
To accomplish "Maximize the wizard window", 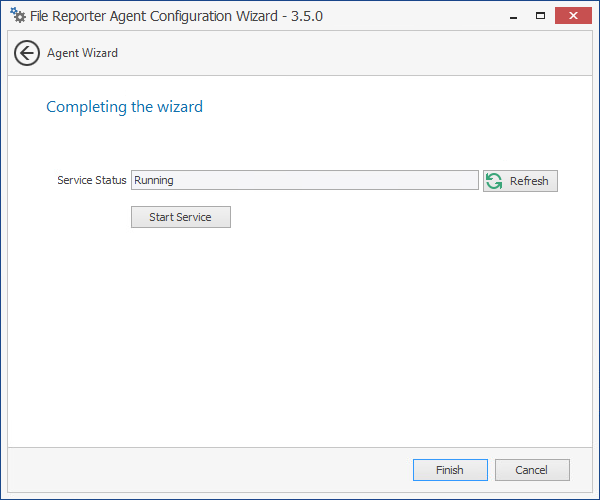I will [x=540, y=16].
